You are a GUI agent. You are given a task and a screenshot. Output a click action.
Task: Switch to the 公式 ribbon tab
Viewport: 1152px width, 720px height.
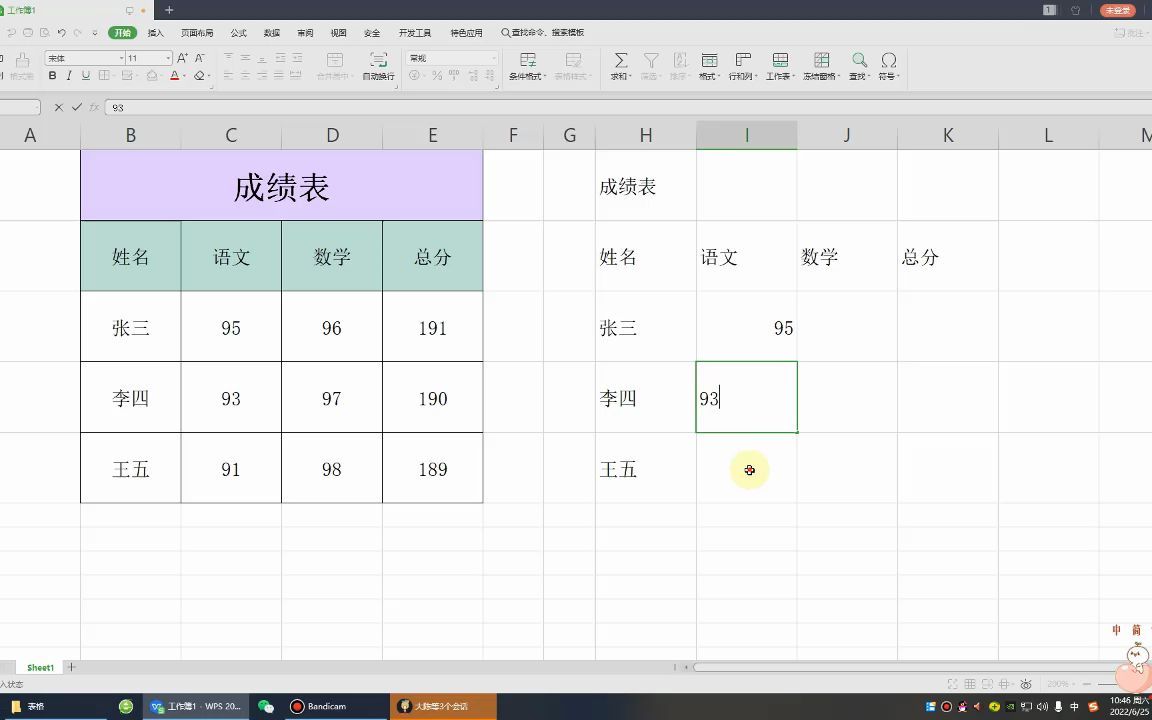coord(237,32)
